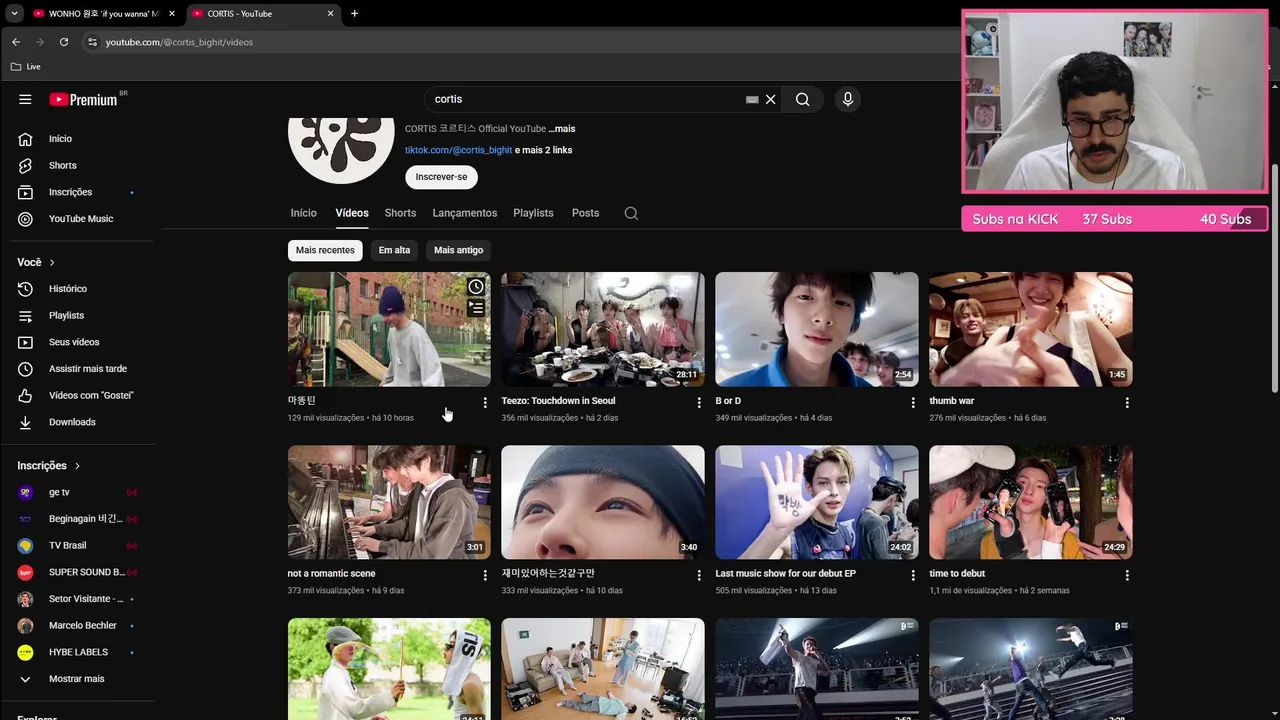This screenshot has width=1280, height=720.
Task: Start voice search with the microphone
Action: [x=848, y=99]
